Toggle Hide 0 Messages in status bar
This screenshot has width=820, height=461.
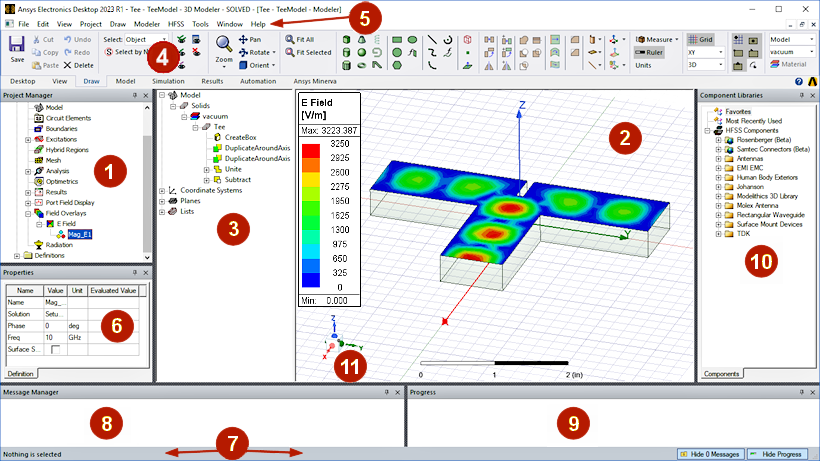[x=711, y=454]
